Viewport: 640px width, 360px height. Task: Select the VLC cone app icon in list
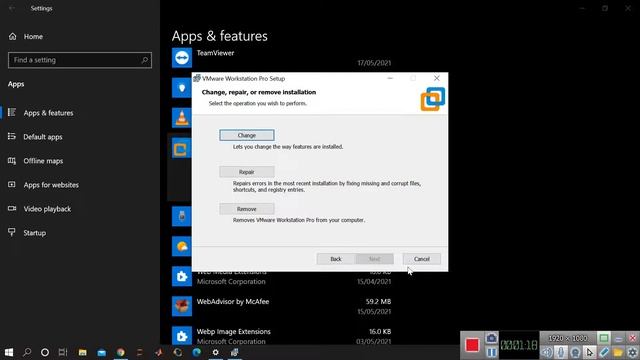pos(182,118)
